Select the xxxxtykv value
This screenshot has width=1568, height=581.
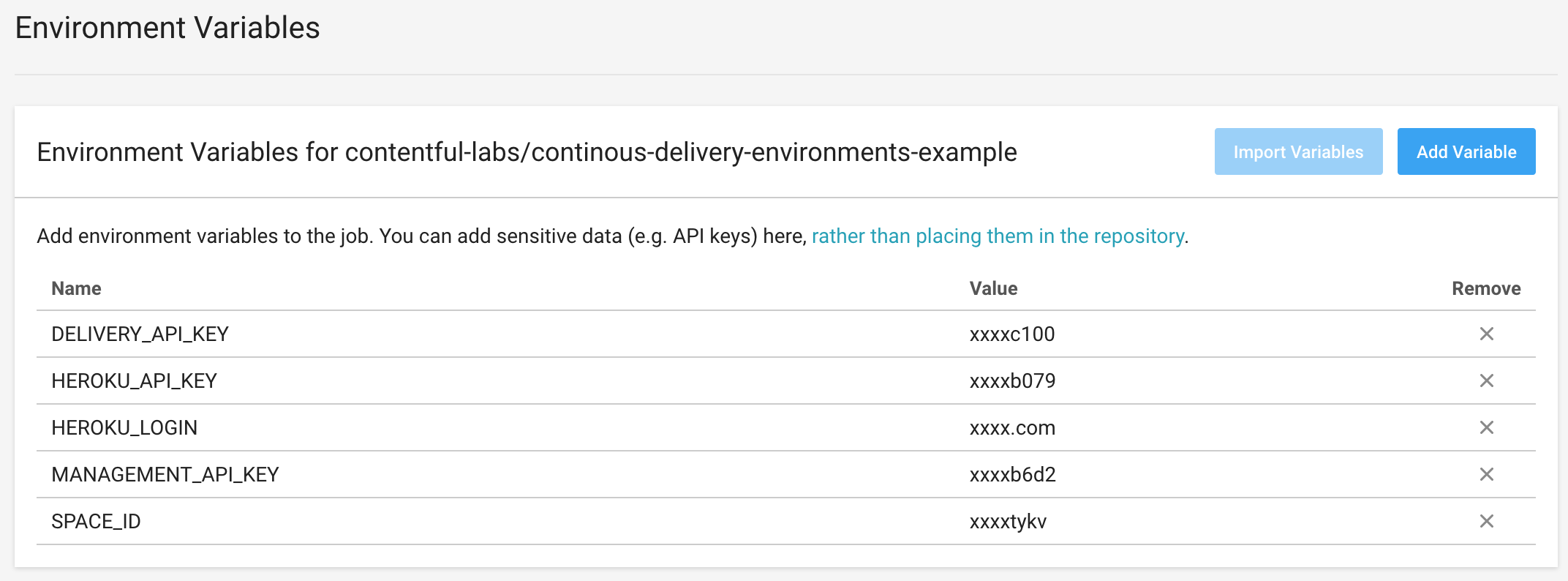click(1008, 521)
